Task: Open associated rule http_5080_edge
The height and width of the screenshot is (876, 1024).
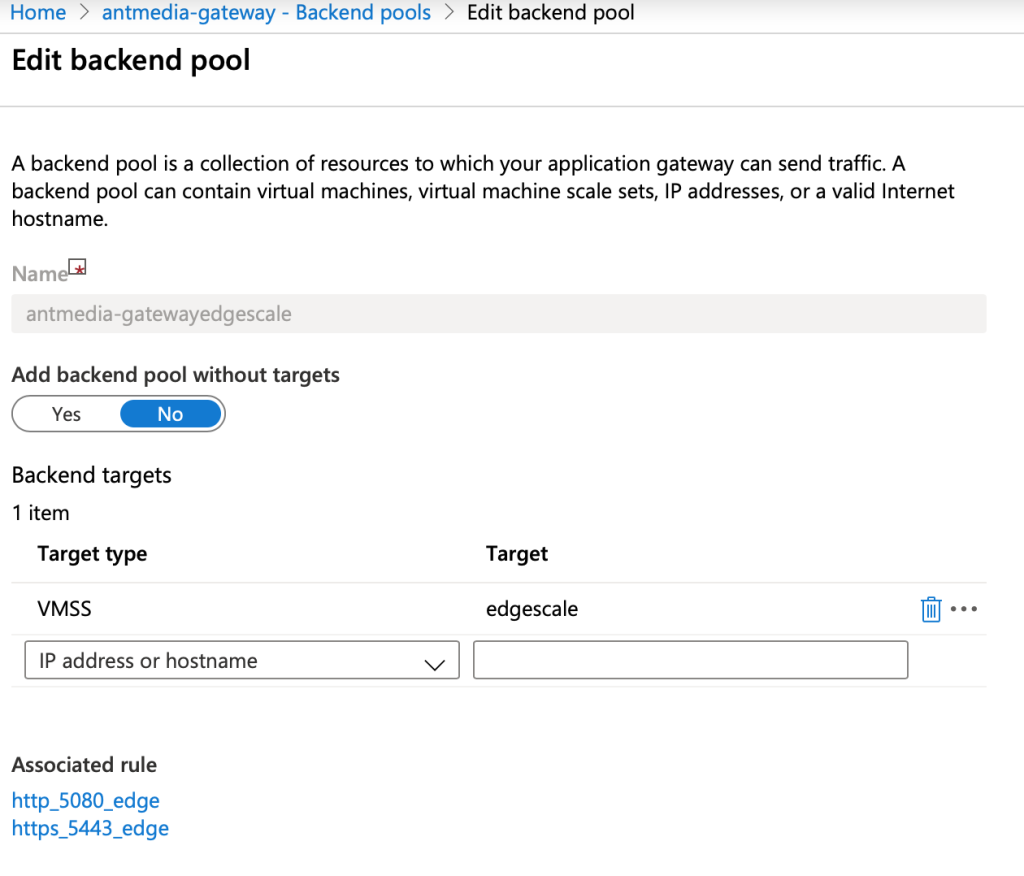Action: click(86, 801)
